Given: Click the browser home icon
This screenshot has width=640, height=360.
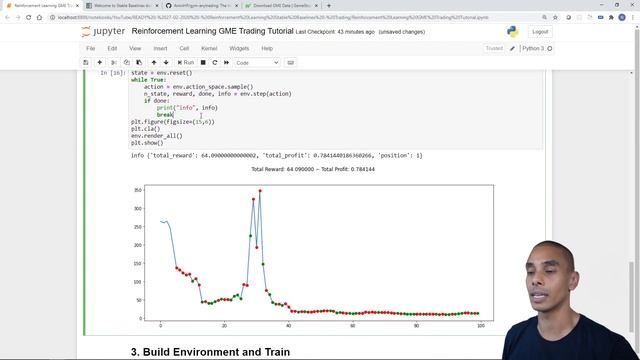Looking at the screenshot, I should pos(39,18).
